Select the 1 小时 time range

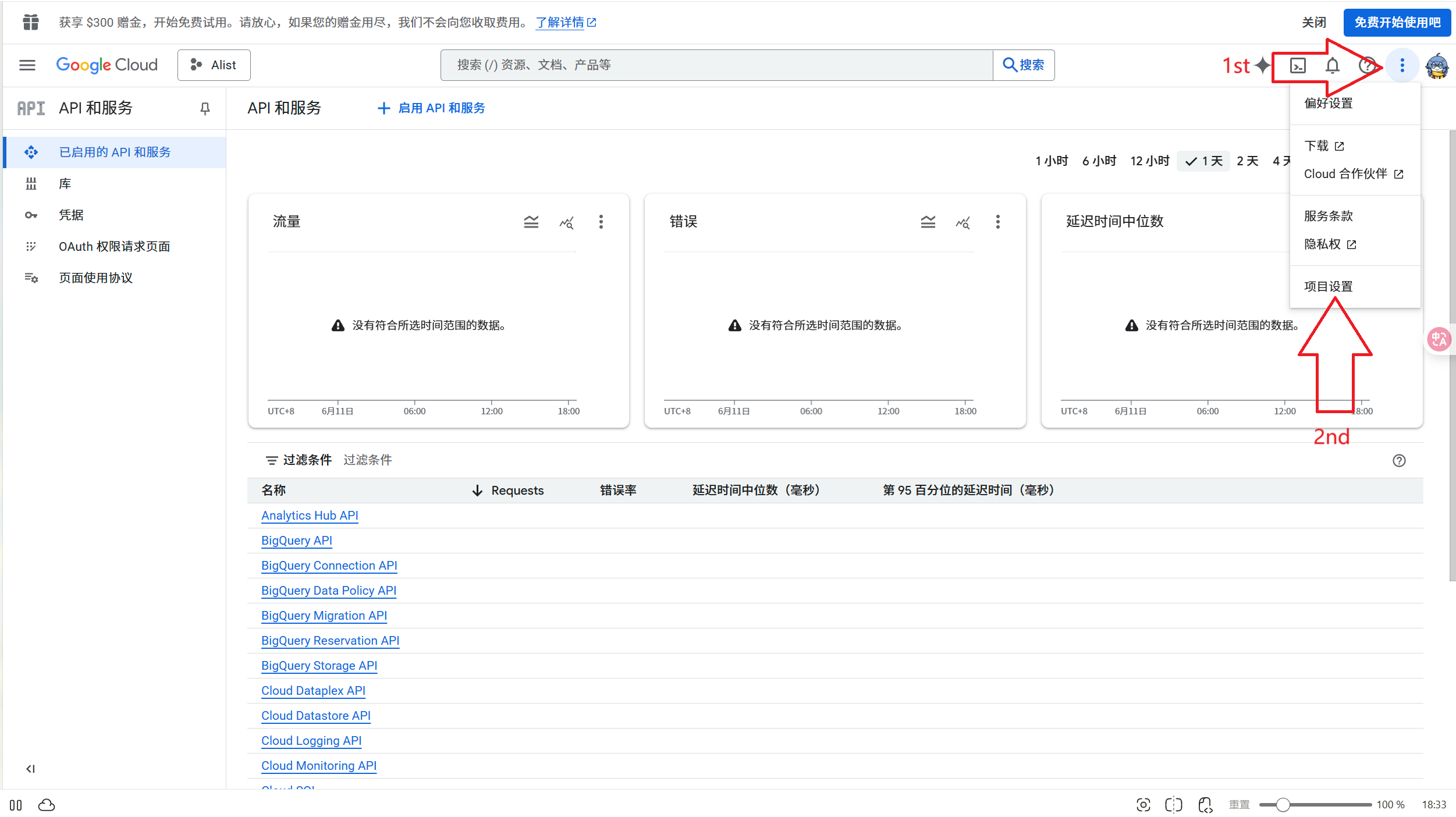point(1051,161)
